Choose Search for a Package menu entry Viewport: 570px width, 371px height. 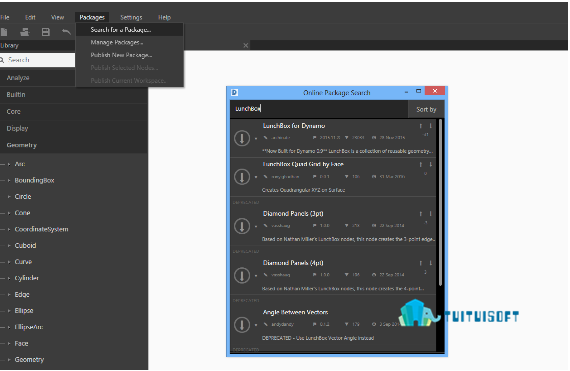(x=130, y=30)
